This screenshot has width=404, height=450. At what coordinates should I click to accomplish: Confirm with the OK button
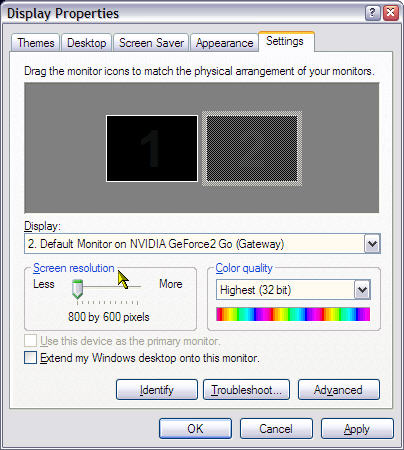(x=195, y=429)
